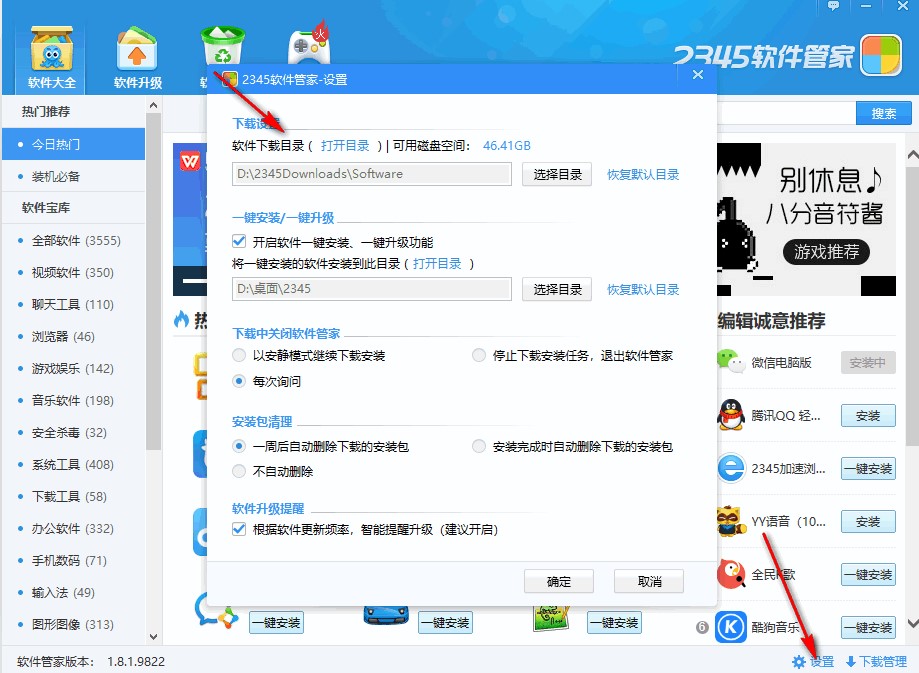The image size is (919, 673).
Task: Click the 微信电脑版 WeChat icon
Action: click(x=730, y=362)
